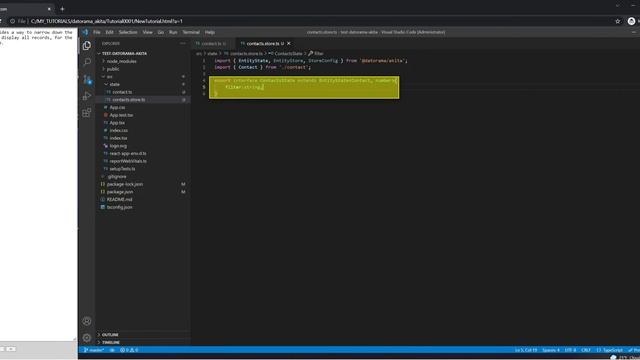The width and height of the screenshot is (640, 360).
Task: Open the Extensions view
Action: (x=87, y=113)
